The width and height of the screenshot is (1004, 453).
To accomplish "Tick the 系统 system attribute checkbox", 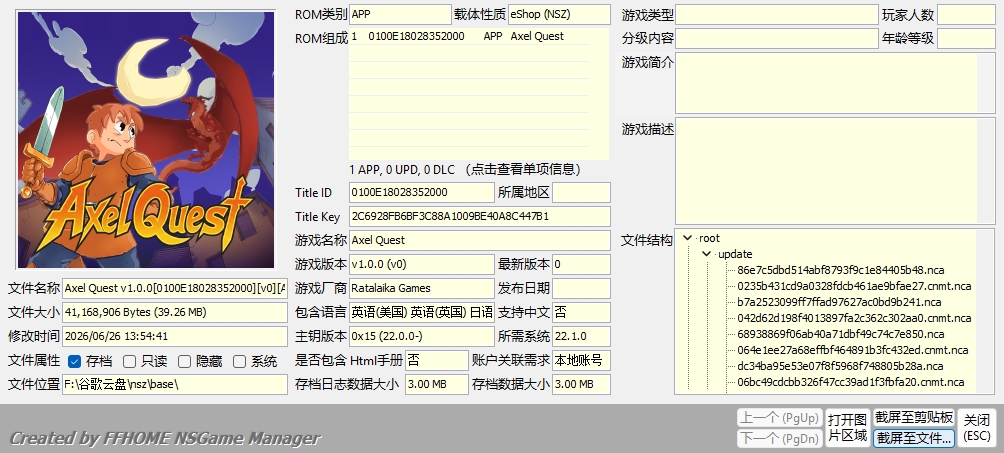I will tap(239, 361).
